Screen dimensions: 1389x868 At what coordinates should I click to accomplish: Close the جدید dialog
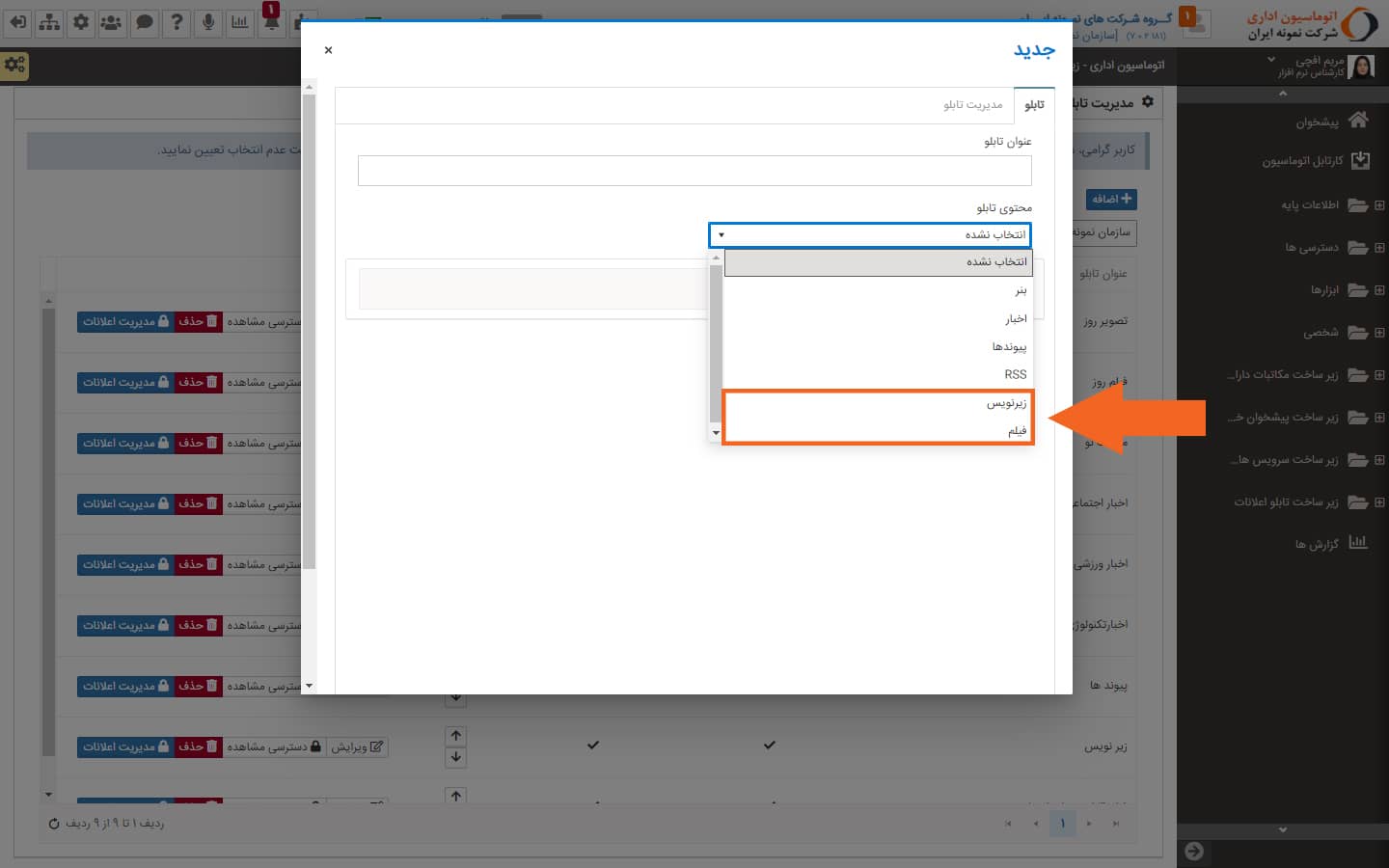(x=329, y=50)
